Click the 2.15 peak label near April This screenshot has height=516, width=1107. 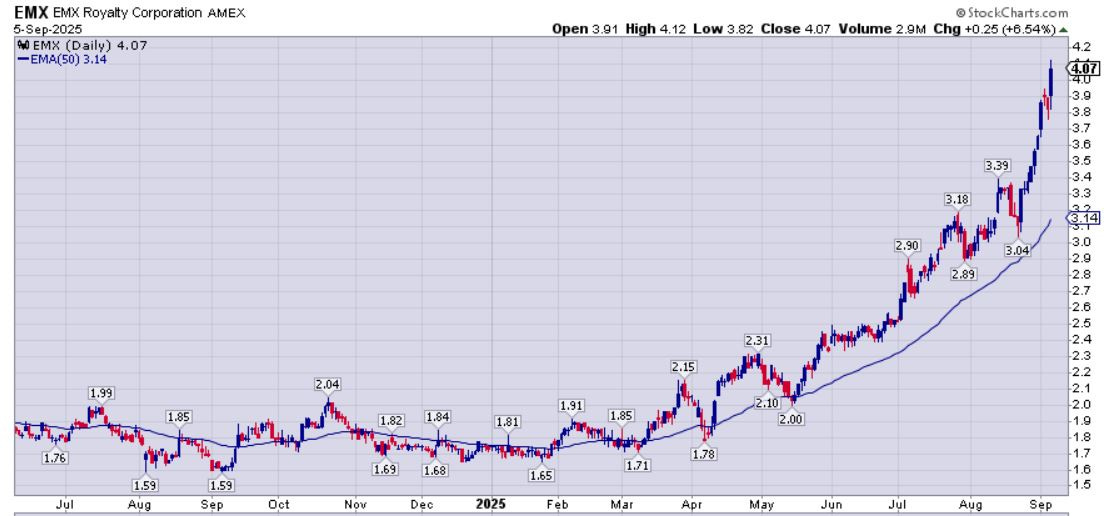click(683, 366)
